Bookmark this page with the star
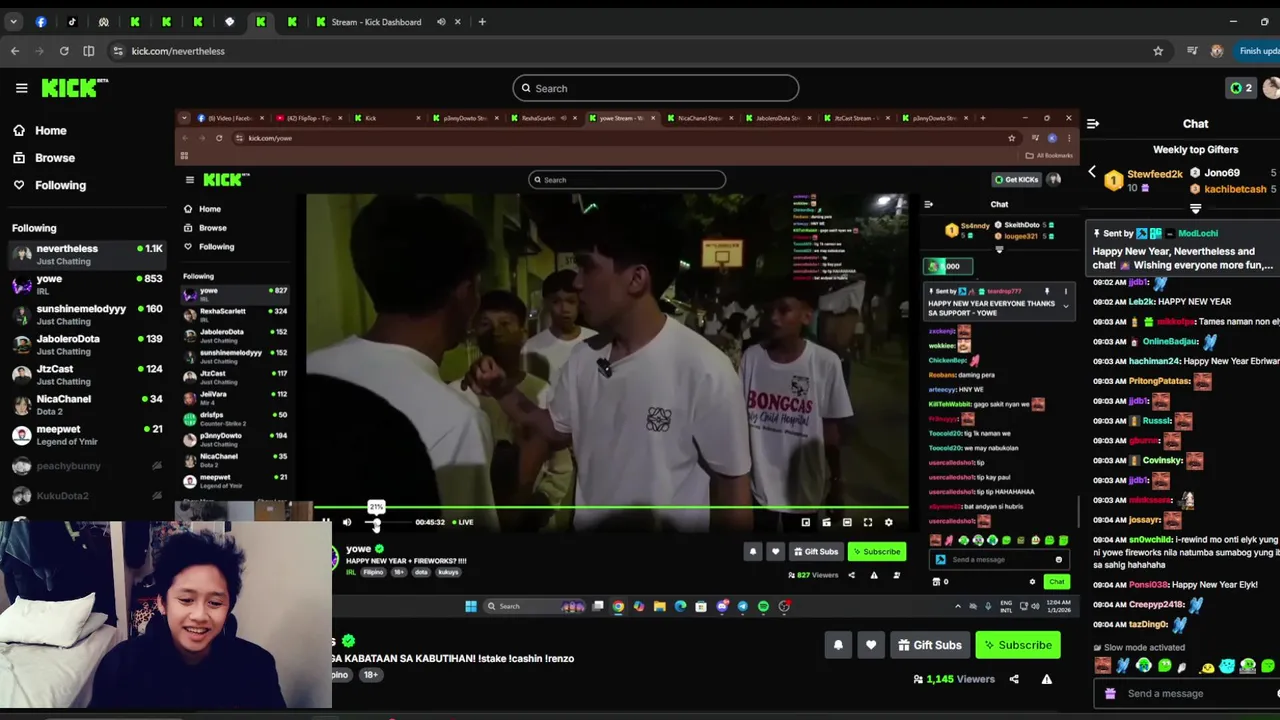 [1158, 51]
